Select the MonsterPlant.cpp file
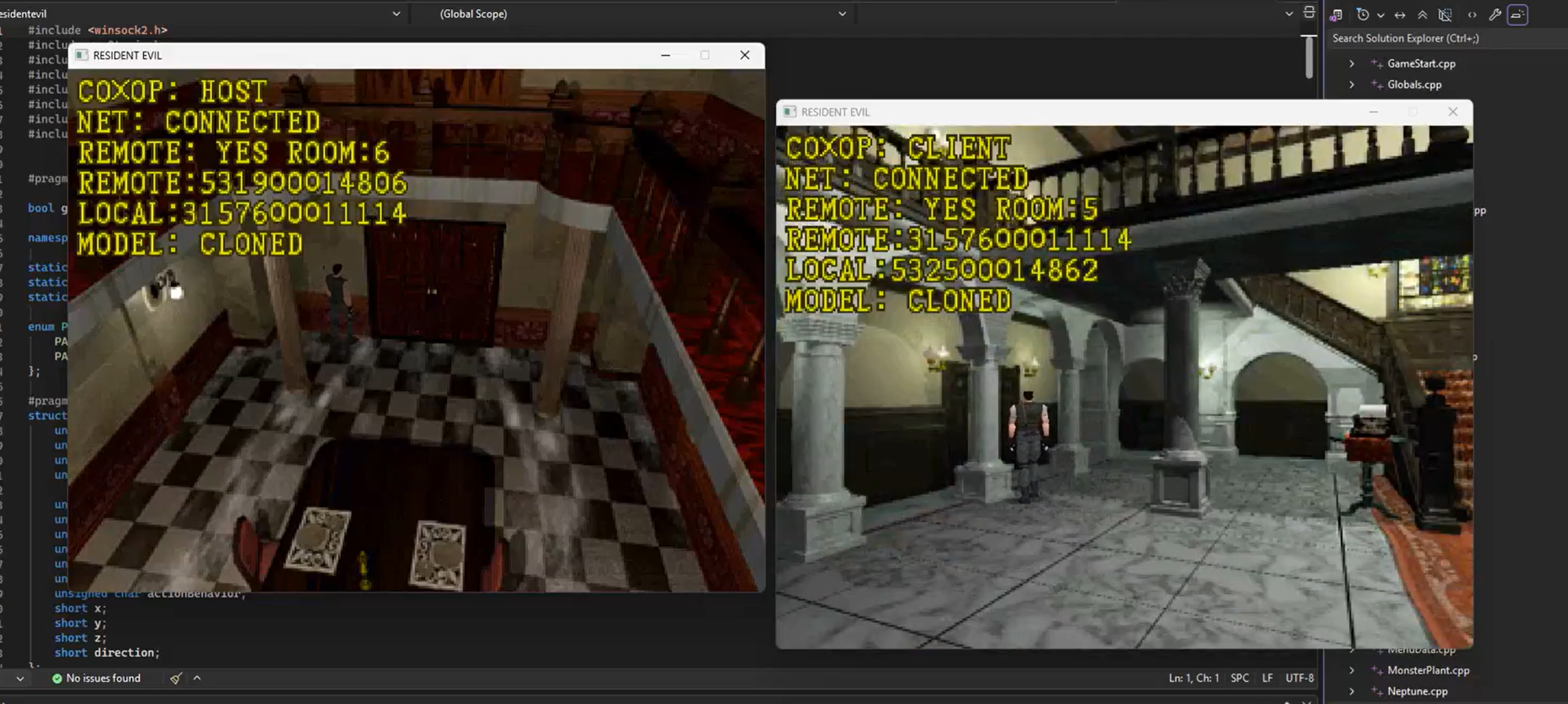The height and width of the screenshot is (704, 1568). 1428,670
